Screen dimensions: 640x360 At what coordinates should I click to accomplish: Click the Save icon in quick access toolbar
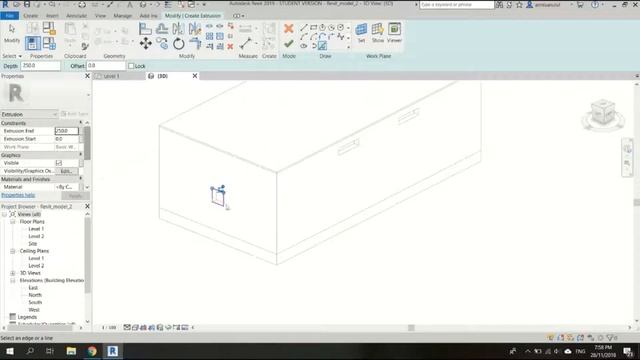[x=27, y=4]
